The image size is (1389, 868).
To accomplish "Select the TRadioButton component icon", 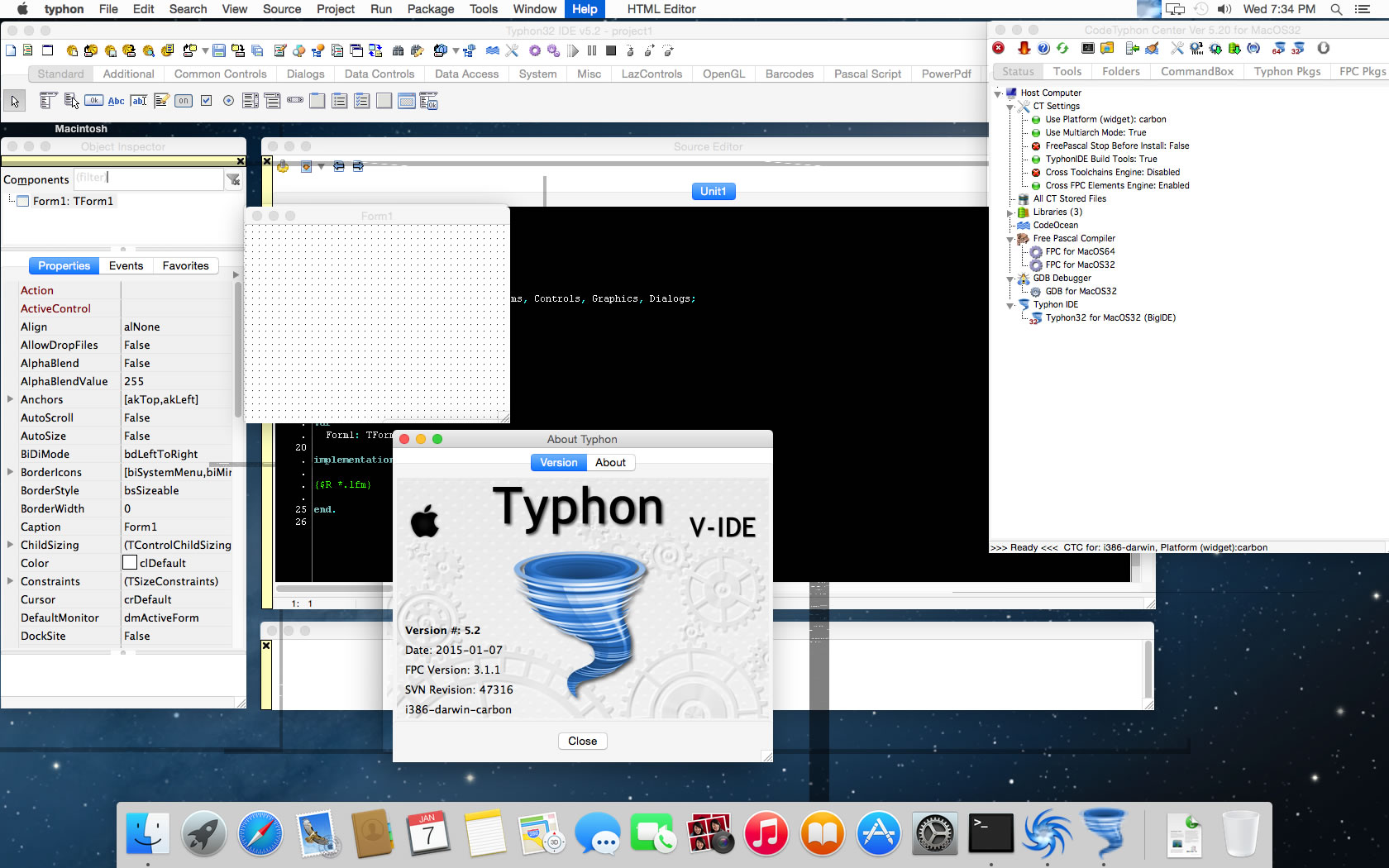I will coord(228,101).
